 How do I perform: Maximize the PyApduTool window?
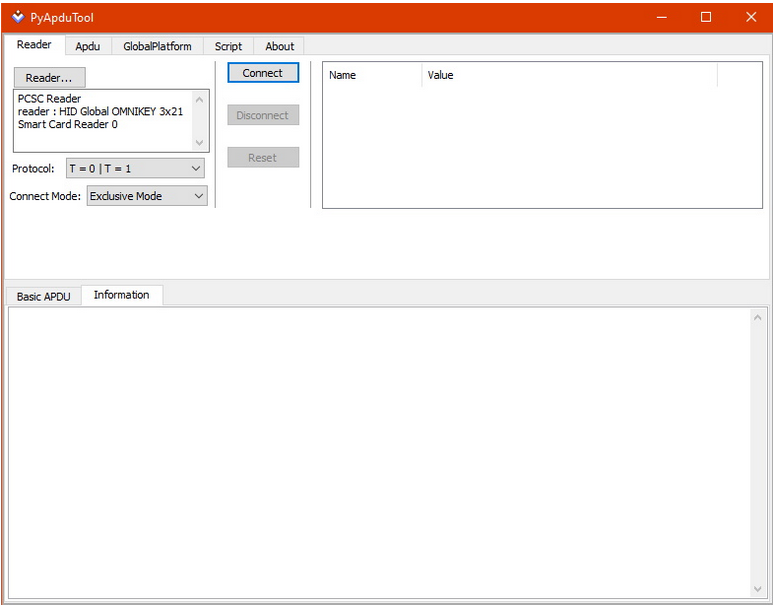(x=706, y=17)
